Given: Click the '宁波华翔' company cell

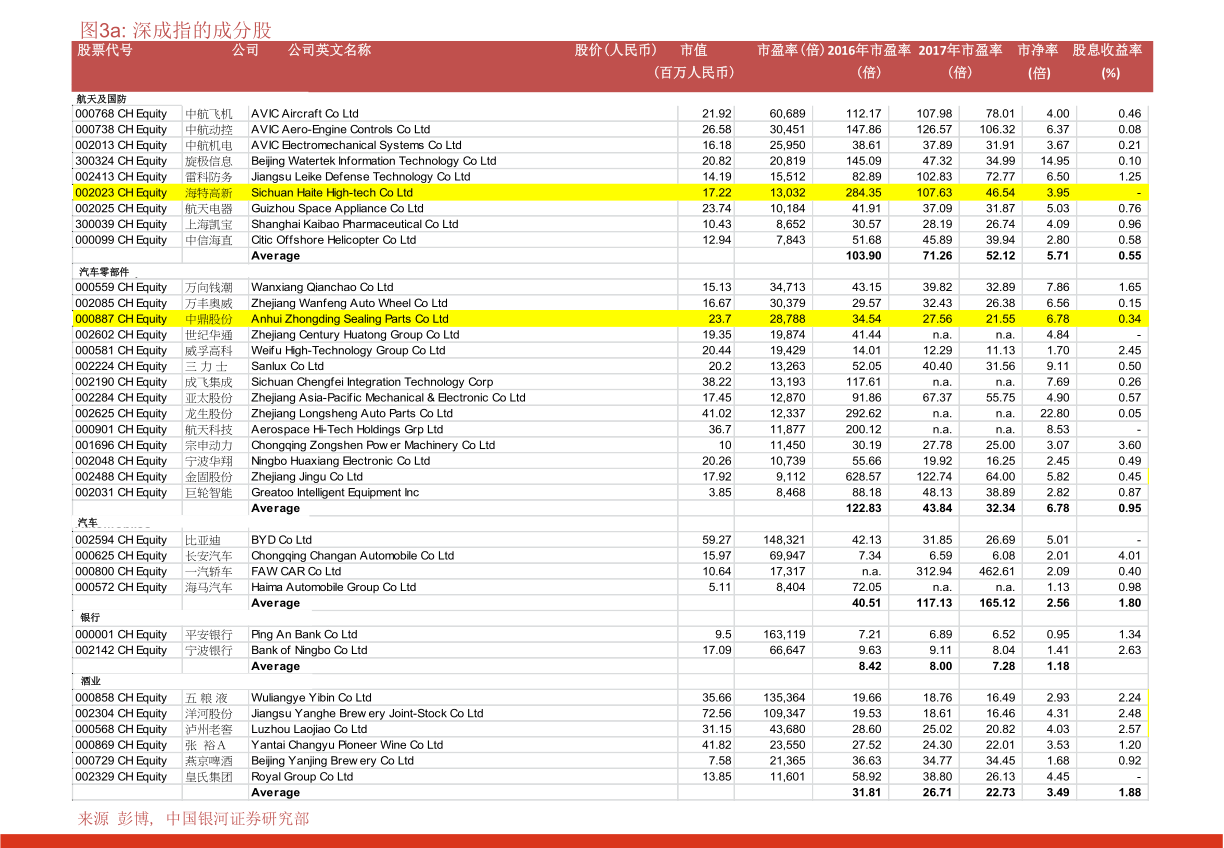Looking at the screenshot, I should [208, 461].
